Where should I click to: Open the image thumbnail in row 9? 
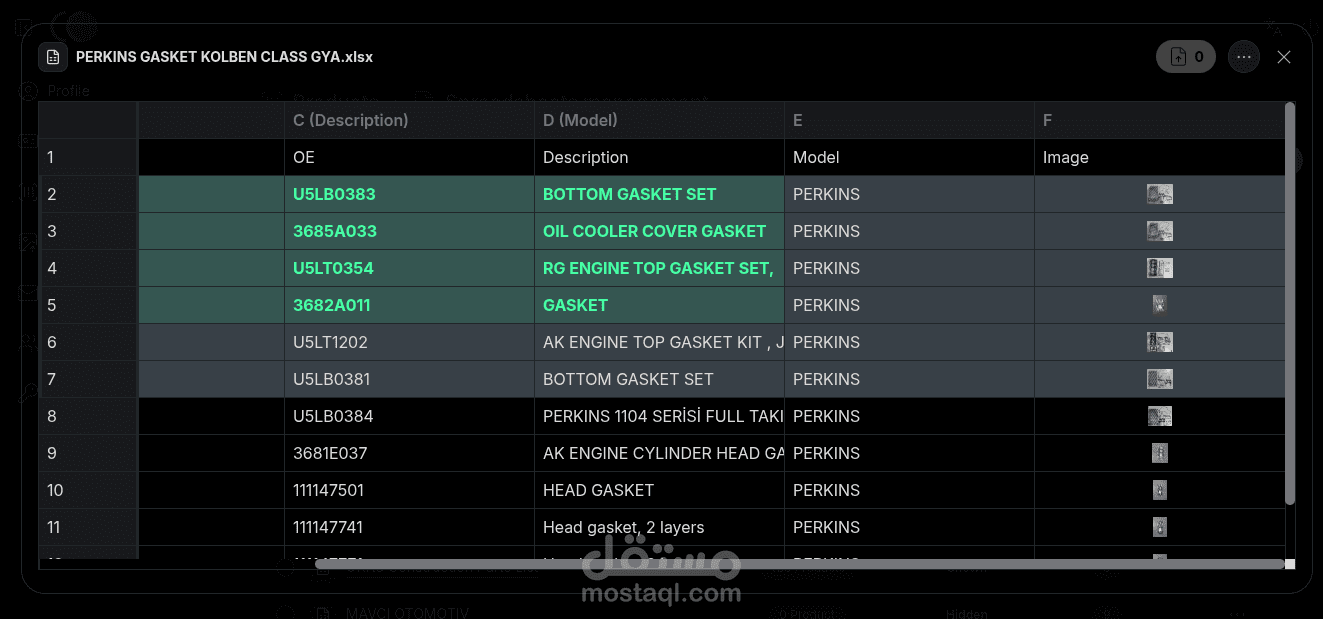tap(1160, 453)
